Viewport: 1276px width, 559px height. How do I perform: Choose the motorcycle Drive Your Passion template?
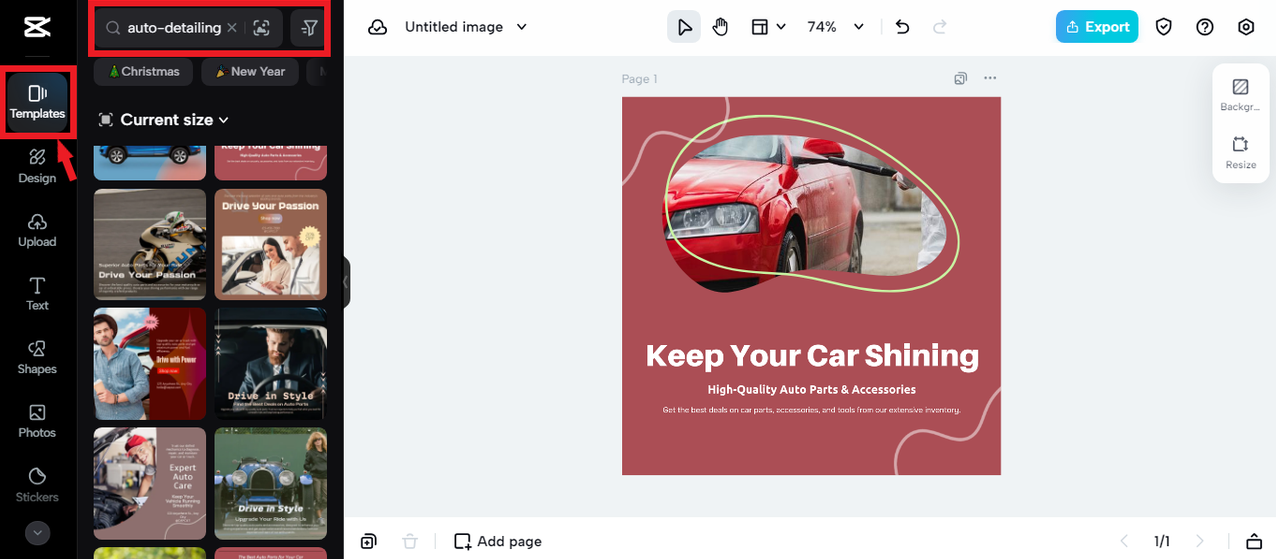(150, 244)
